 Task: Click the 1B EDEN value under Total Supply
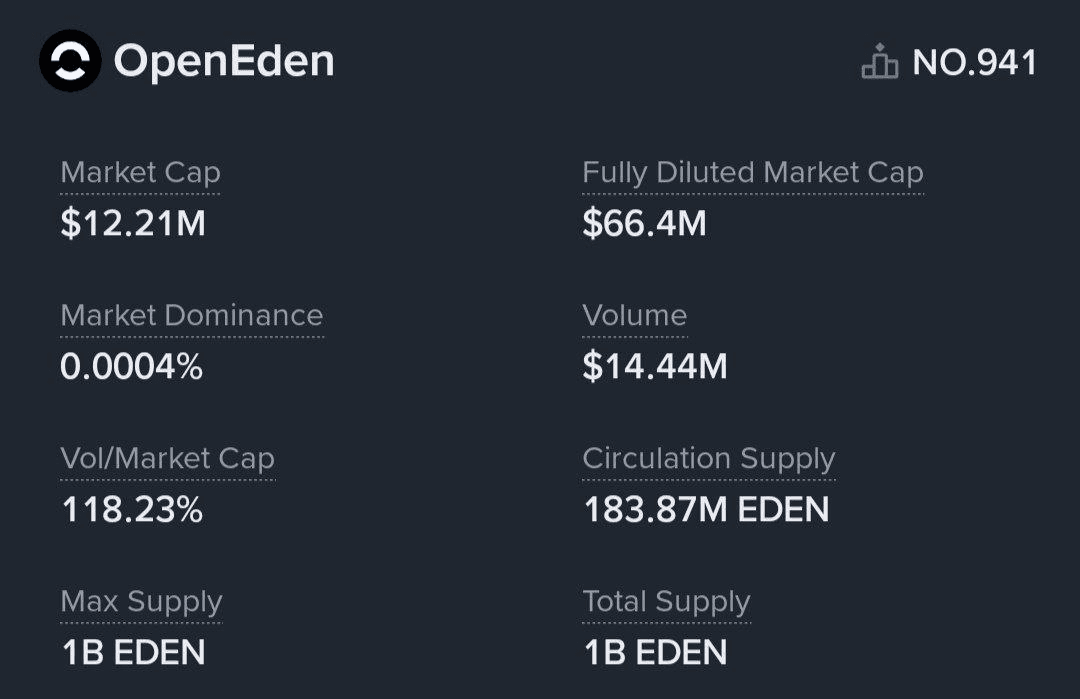pos(655,653)
